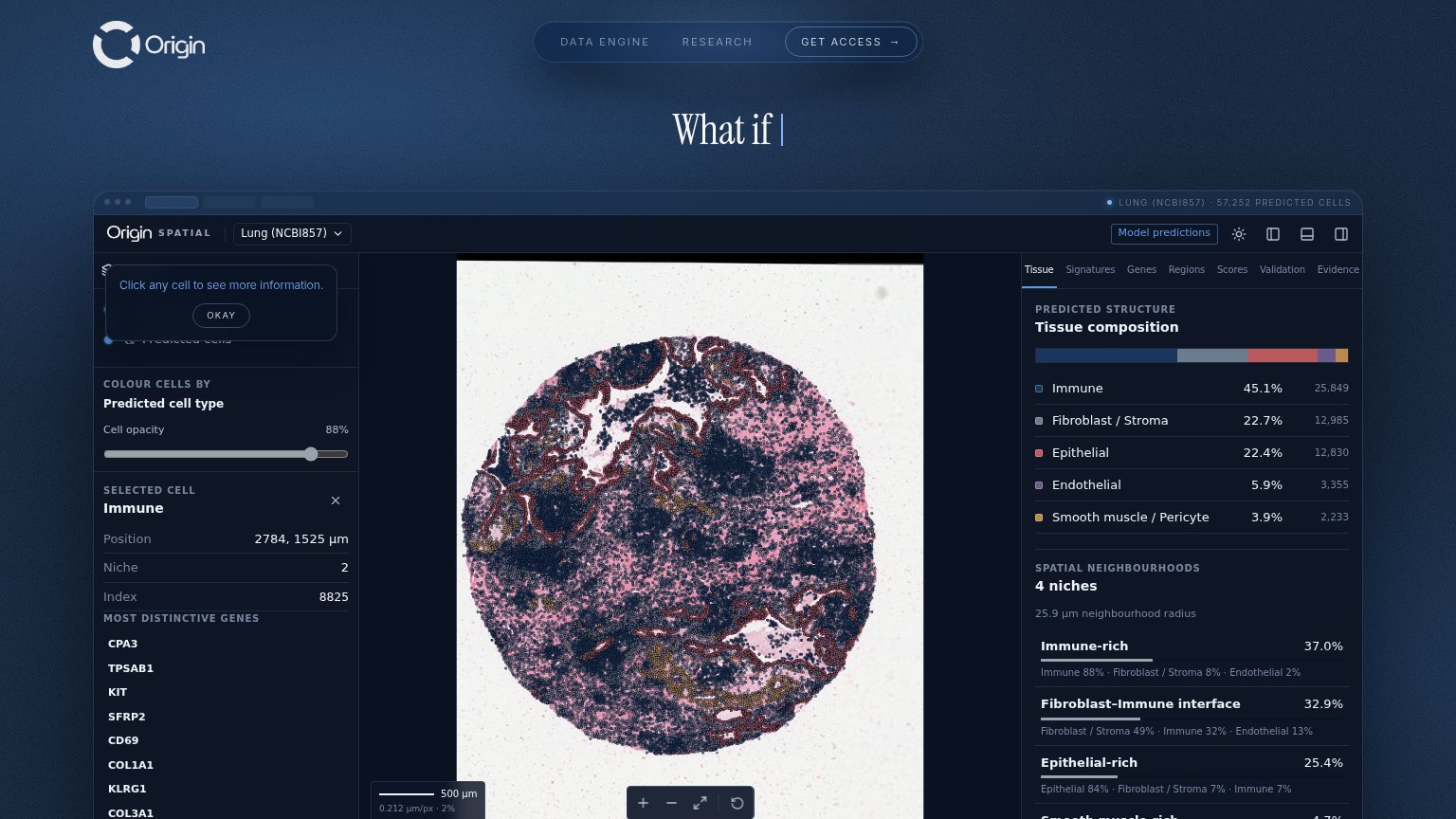Open the RESEARCH nav link
1456x819 pixels.
pyautogui.click(x=717, y=42)
